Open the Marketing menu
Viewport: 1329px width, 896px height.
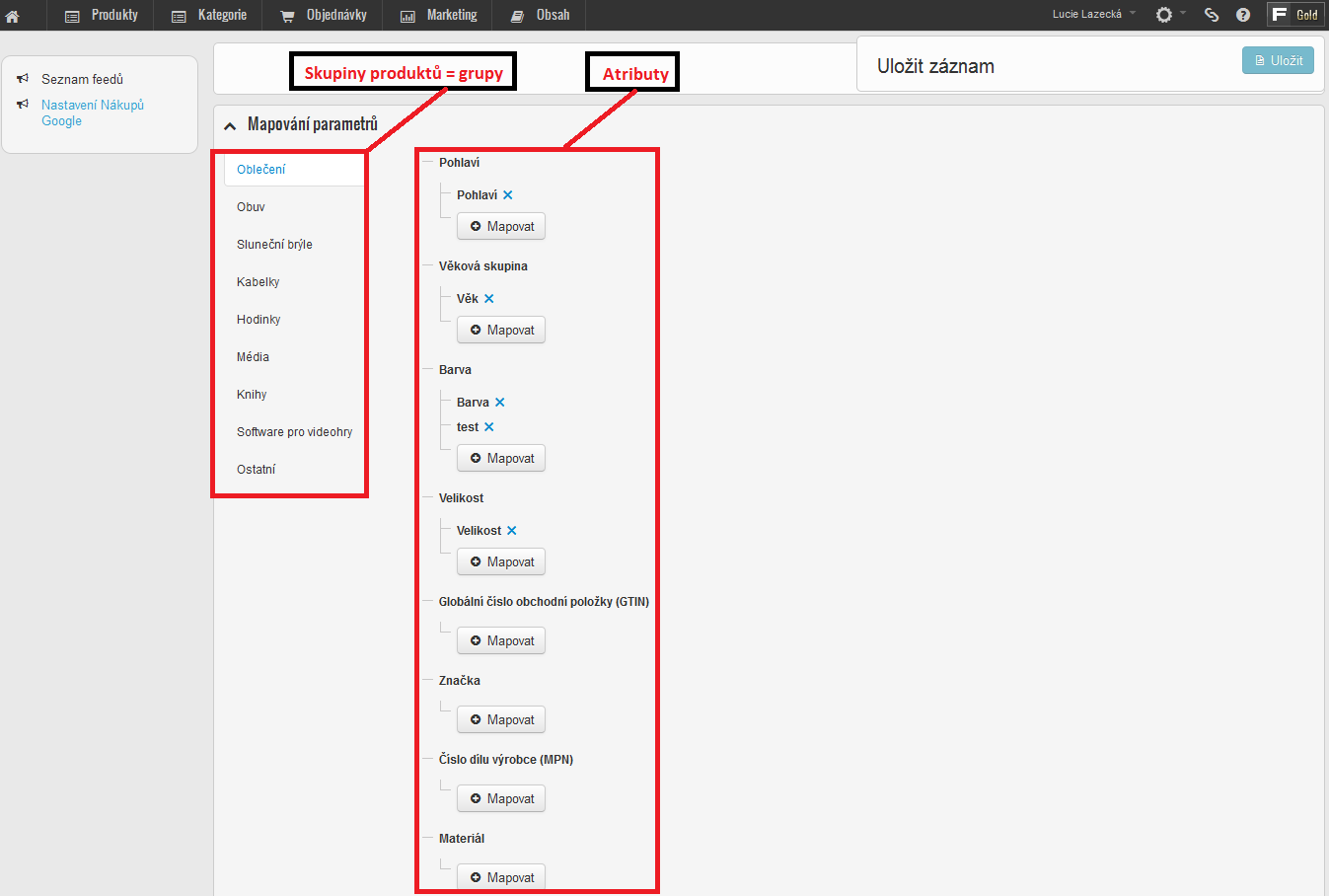(x=438, y=15)
